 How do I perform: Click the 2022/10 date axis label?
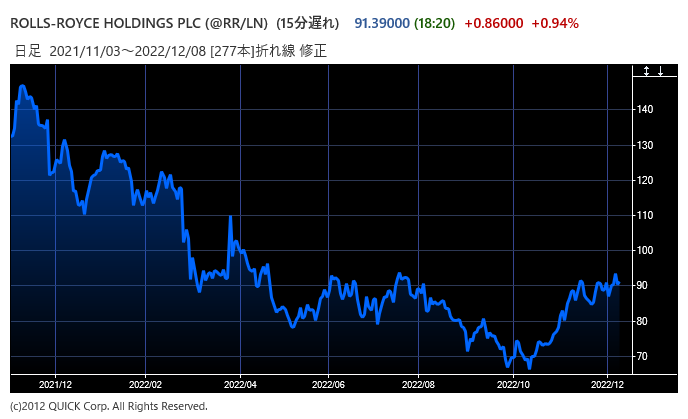pos(513,385)
